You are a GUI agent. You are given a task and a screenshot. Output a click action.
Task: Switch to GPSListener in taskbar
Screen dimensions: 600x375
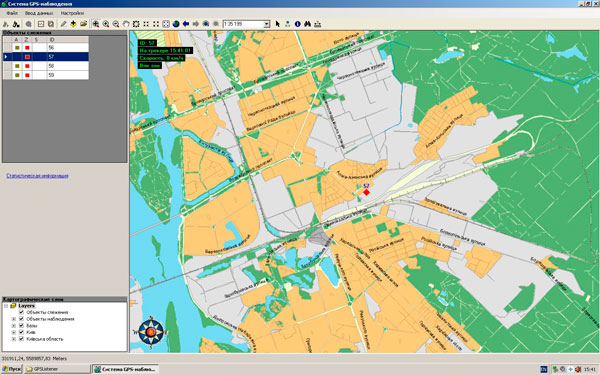(57, 369)
